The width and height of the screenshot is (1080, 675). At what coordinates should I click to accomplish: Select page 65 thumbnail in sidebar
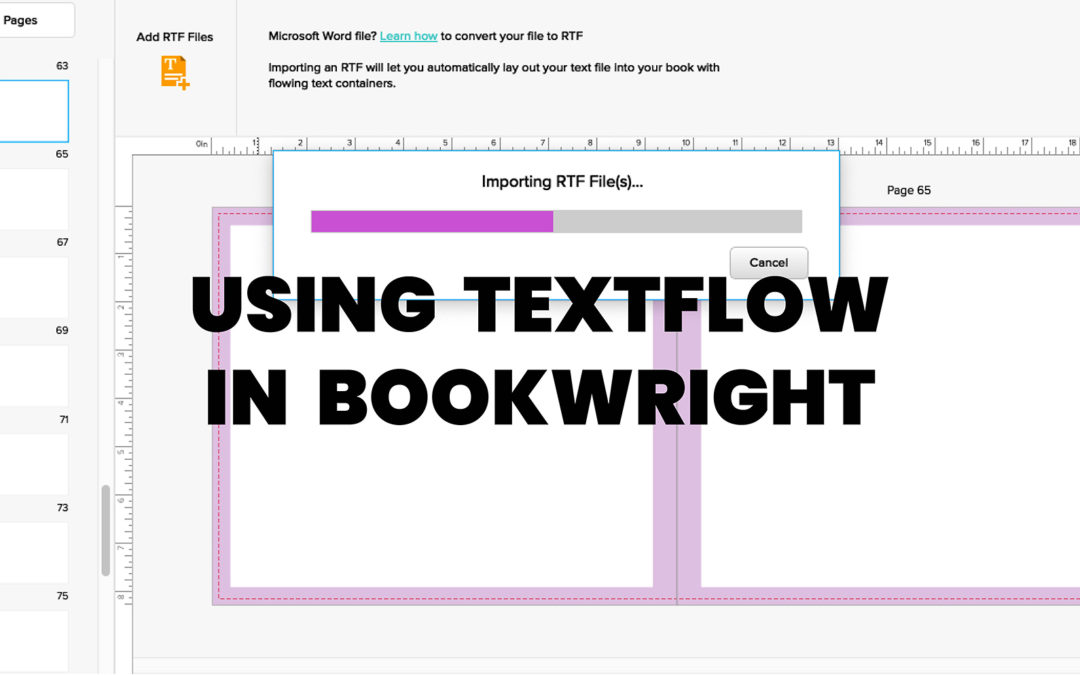tap(34, 199)
